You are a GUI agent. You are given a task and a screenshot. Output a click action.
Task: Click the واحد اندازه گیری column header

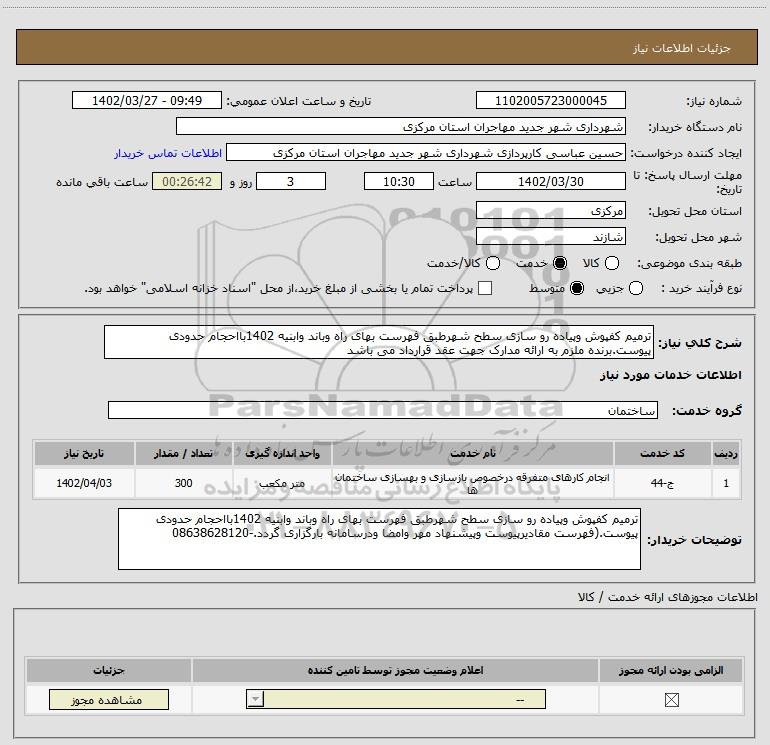[282, 453]
